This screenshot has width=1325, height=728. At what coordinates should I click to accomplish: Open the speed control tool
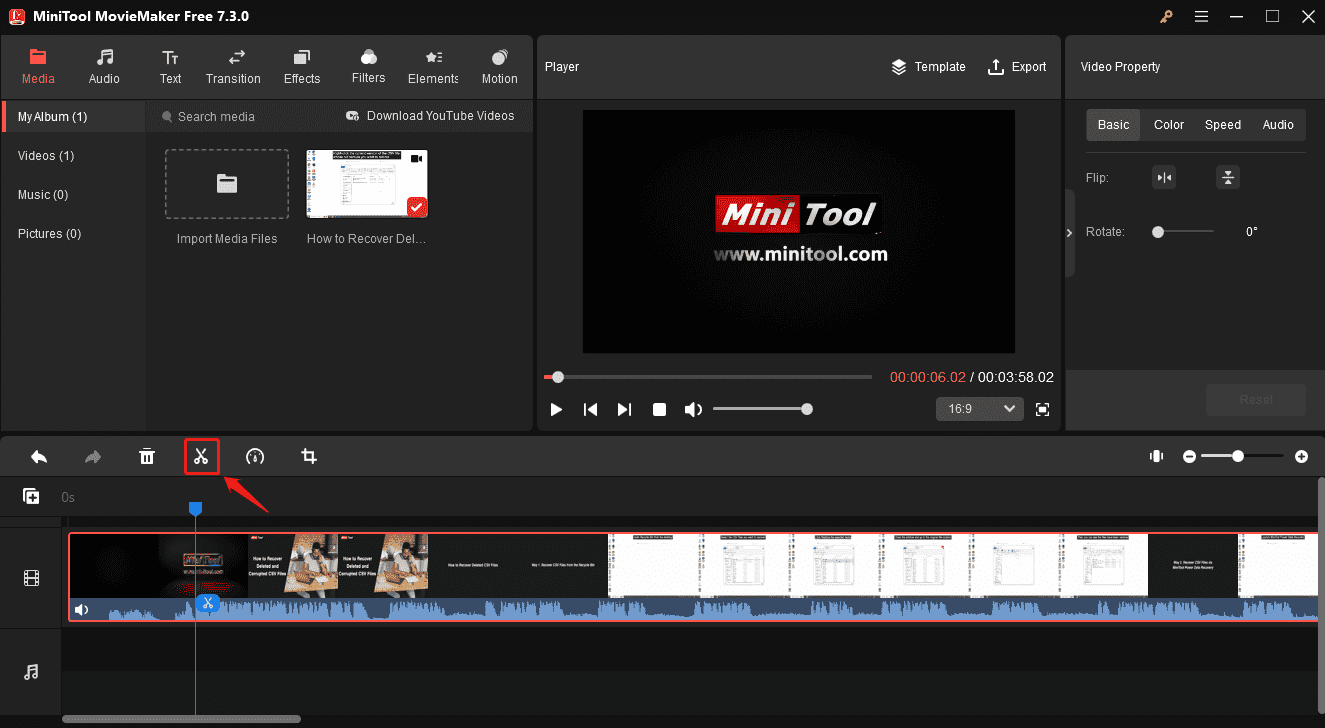pos(255,457)
